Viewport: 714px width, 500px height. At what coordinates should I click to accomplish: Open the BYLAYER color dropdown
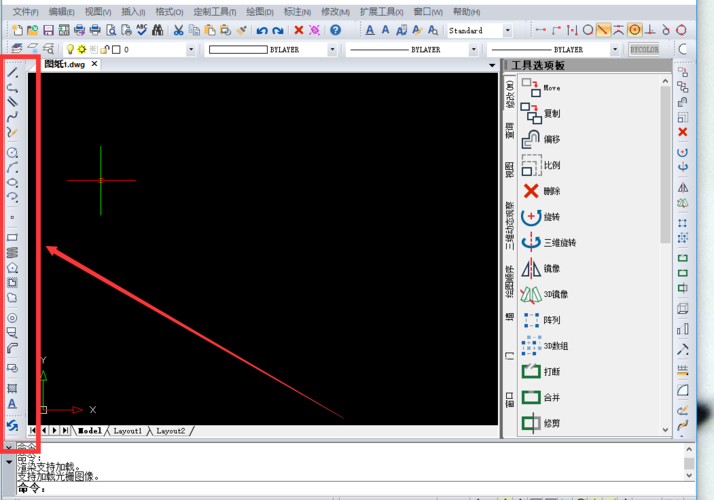tap(332, 49)
